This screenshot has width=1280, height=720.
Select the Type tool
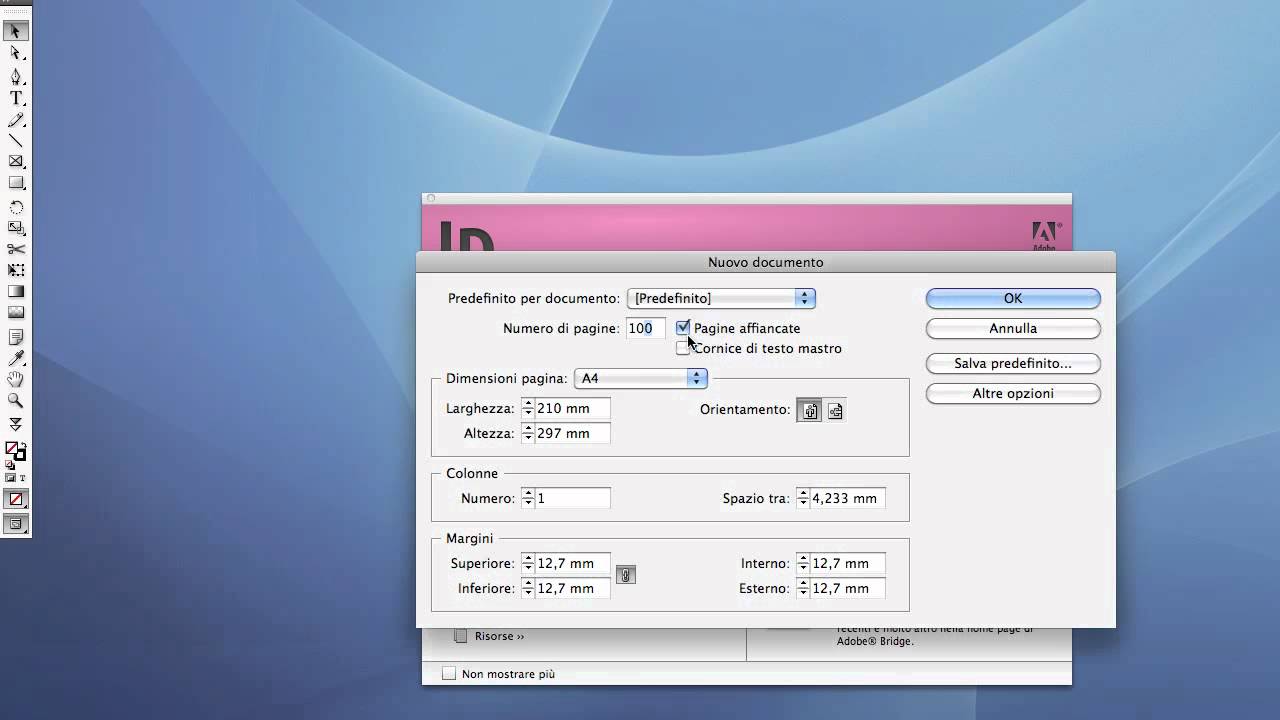(16, 98)
